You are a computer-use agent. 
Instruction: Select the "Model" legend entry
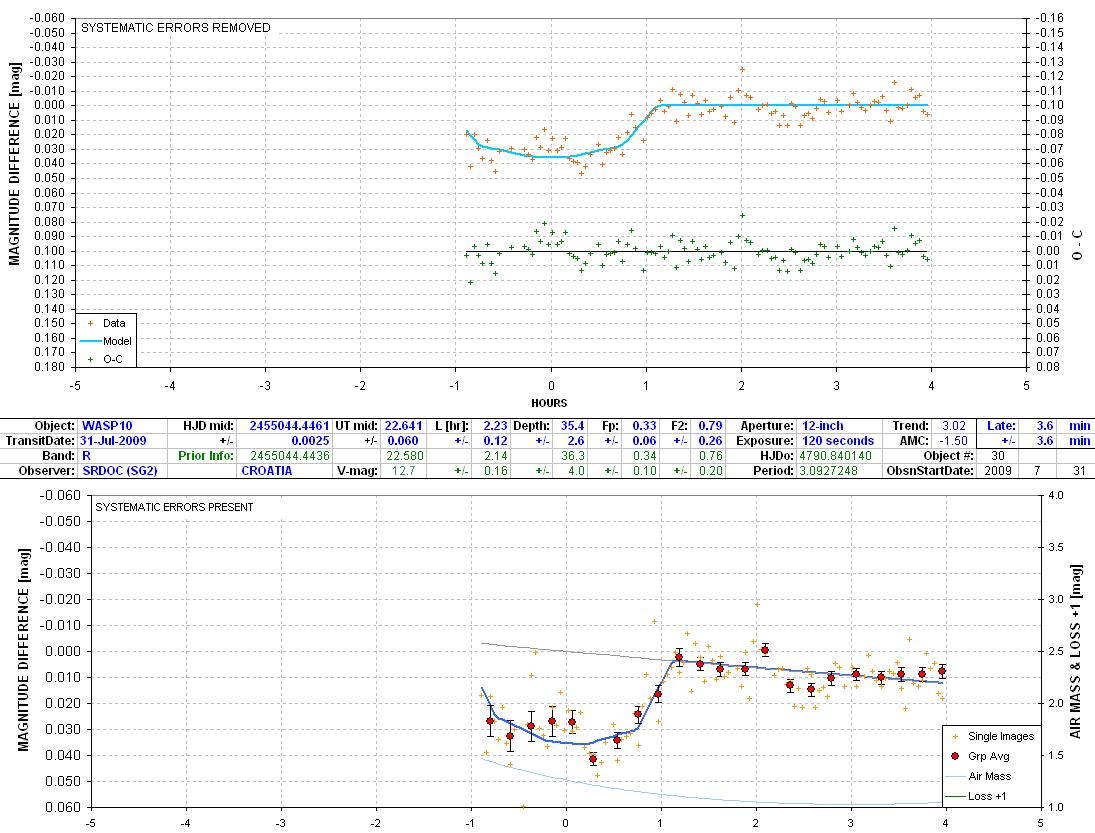(x=106, y=341)
